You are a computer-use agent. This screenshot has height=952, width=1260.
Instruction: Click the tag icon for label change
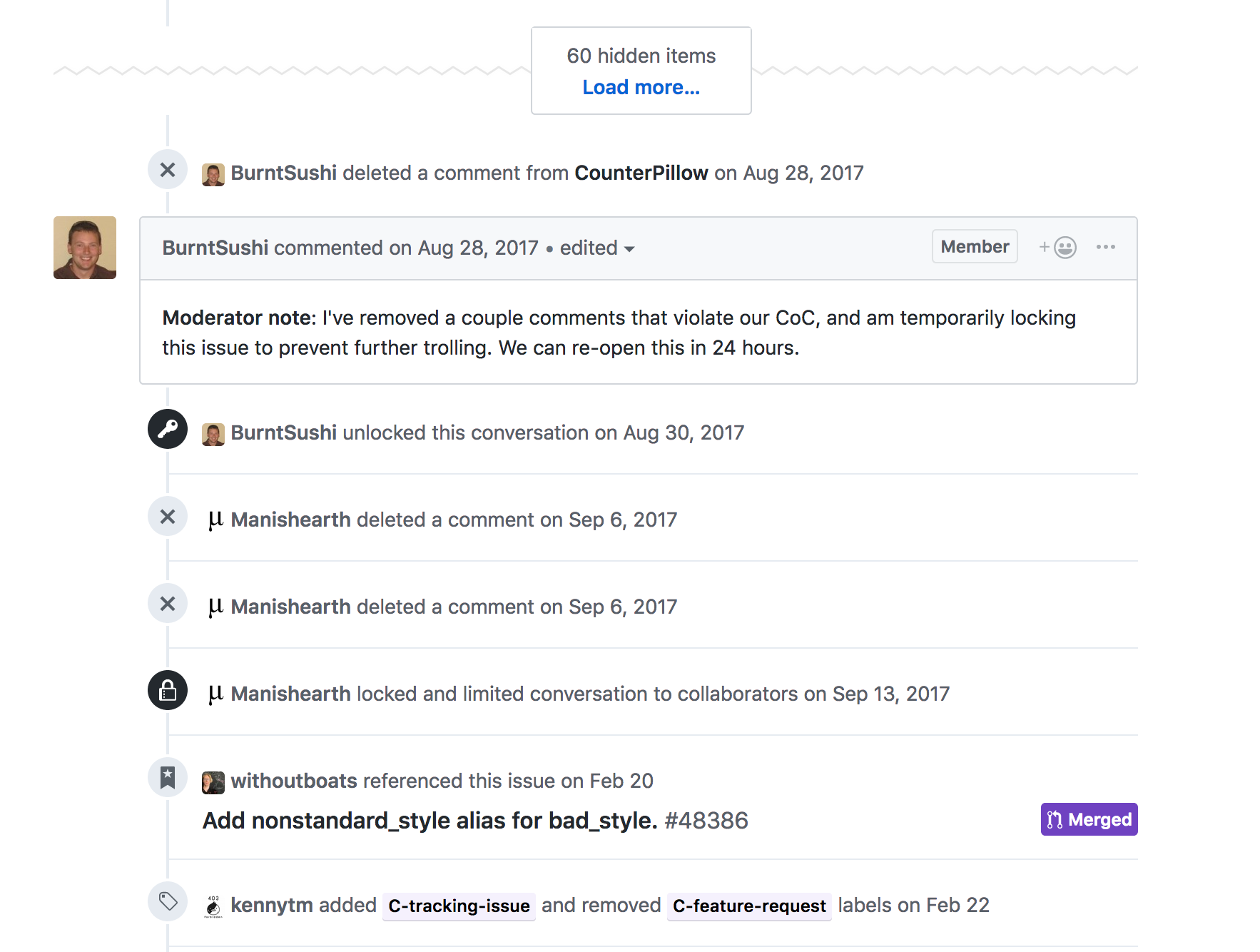[x=168, y=901]
